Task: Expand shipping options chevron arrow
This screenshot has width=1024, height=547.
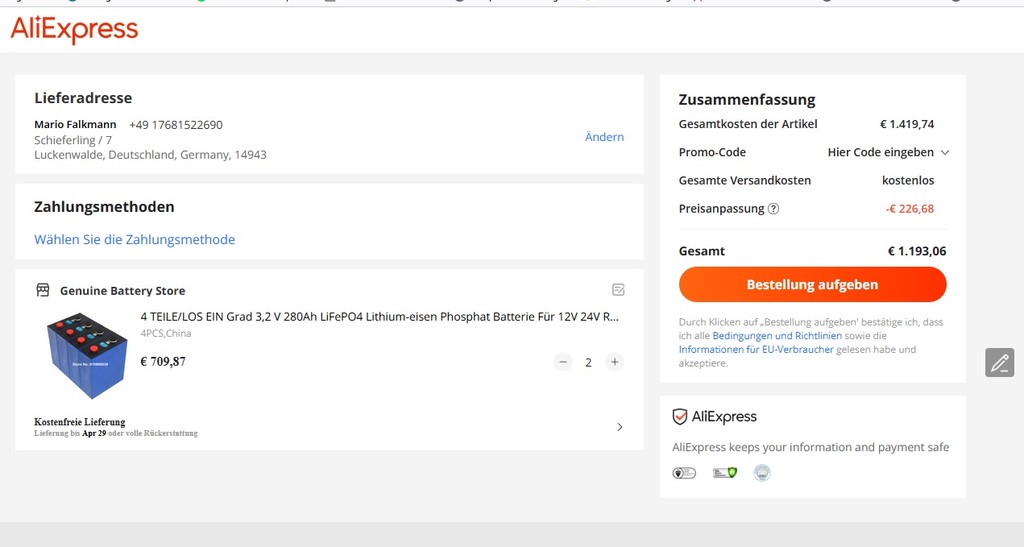Action: point(620,427)
